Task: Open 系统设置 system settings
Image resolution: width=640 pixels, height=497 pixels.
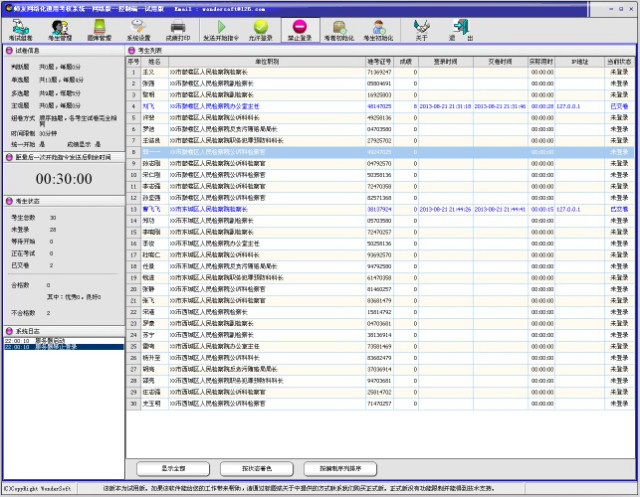Action: tap(138, 30)
